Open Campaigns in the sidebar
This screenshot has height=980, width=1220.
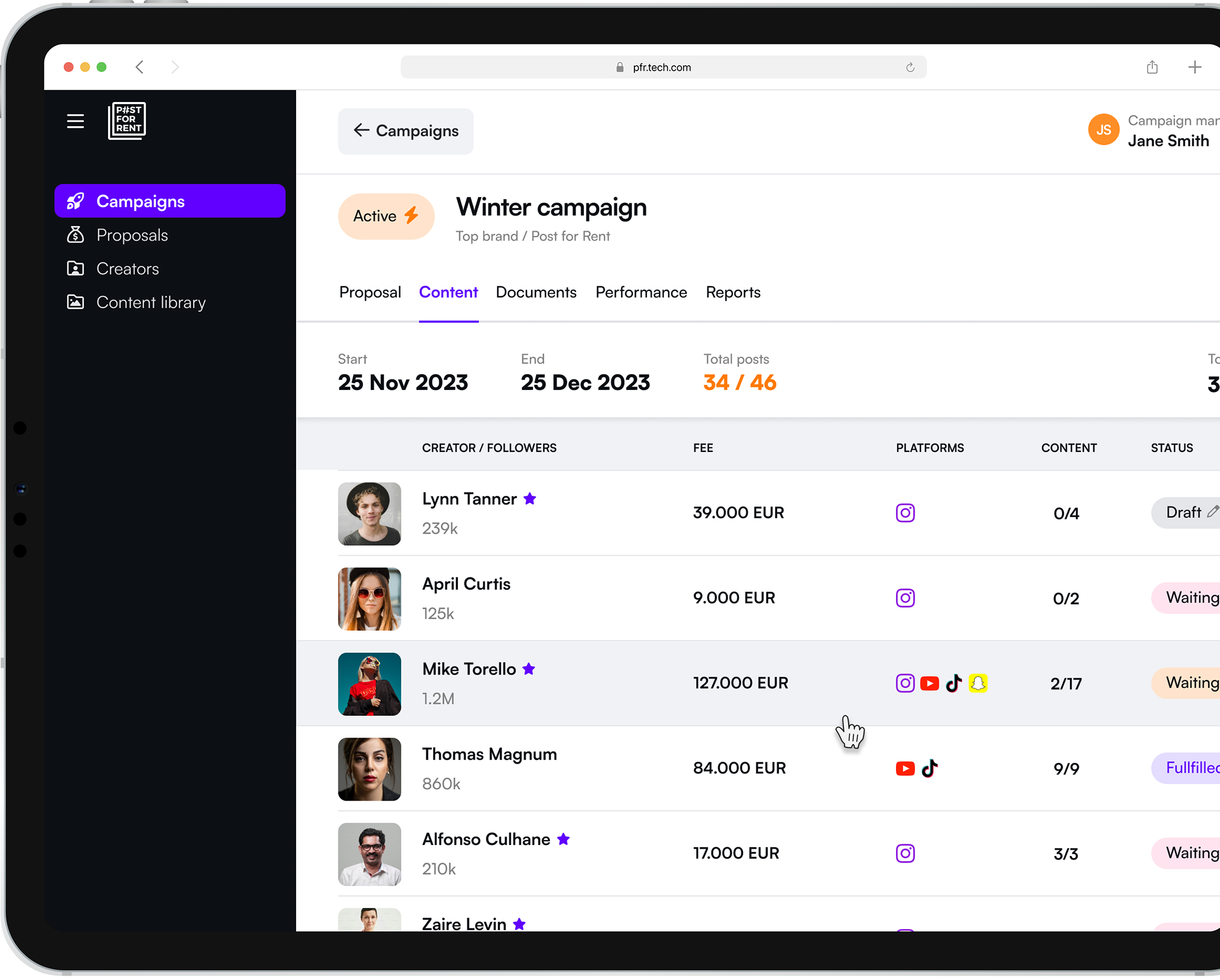pos(170,201)
